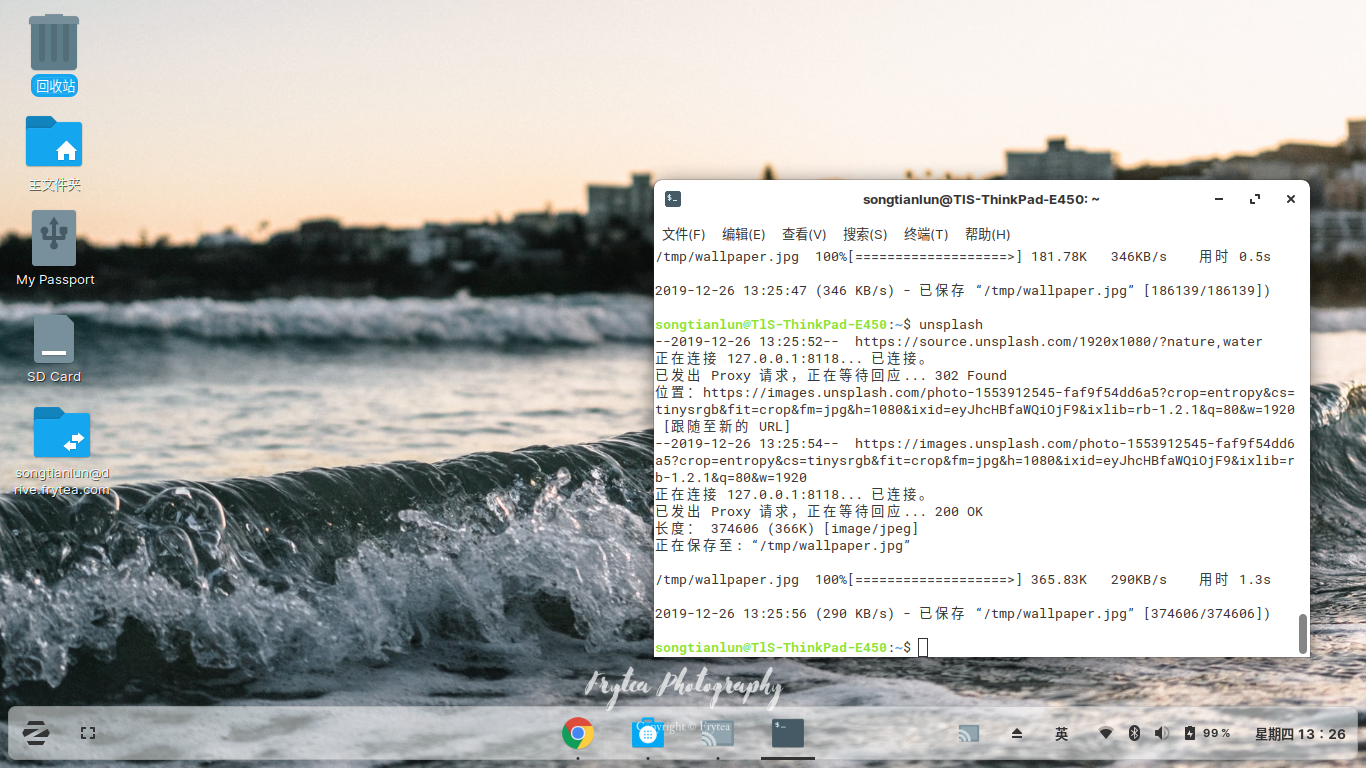The width and height of the screenshot is (1366, 768).
Task: Open the volume control in the tray
Action: click(1161, 734)
